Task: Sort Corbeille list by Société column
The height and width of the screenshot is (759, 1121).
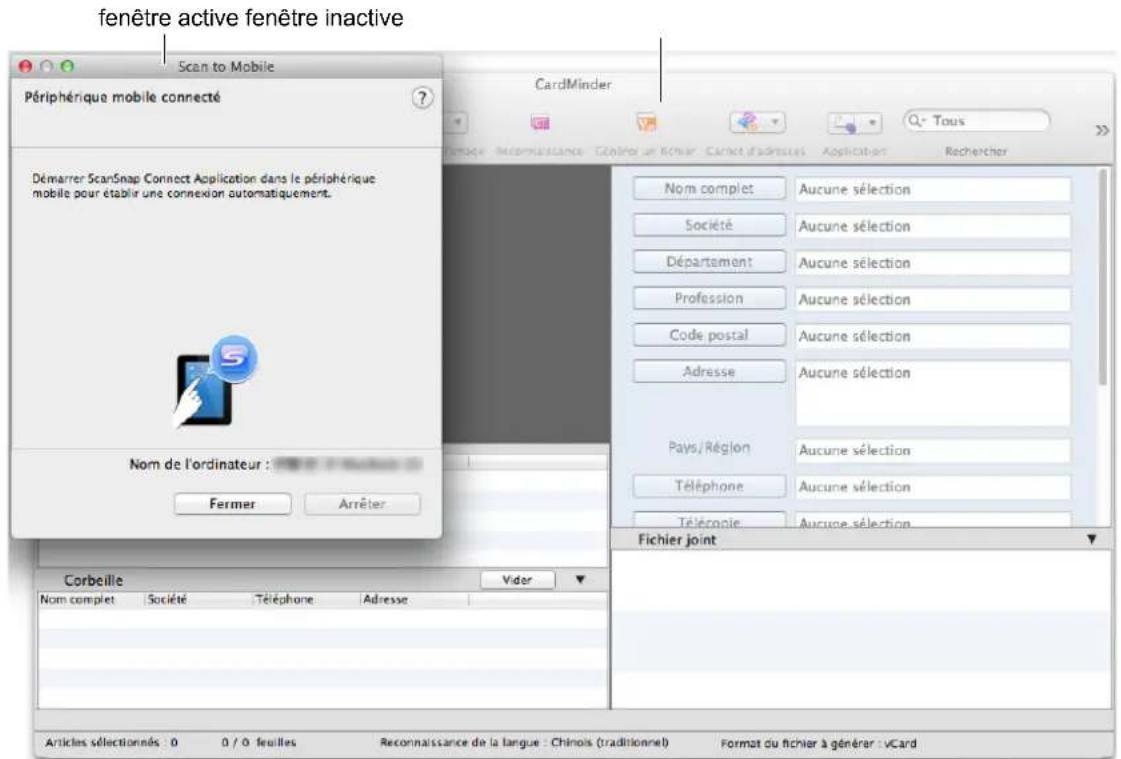Action: pos(199,600)
